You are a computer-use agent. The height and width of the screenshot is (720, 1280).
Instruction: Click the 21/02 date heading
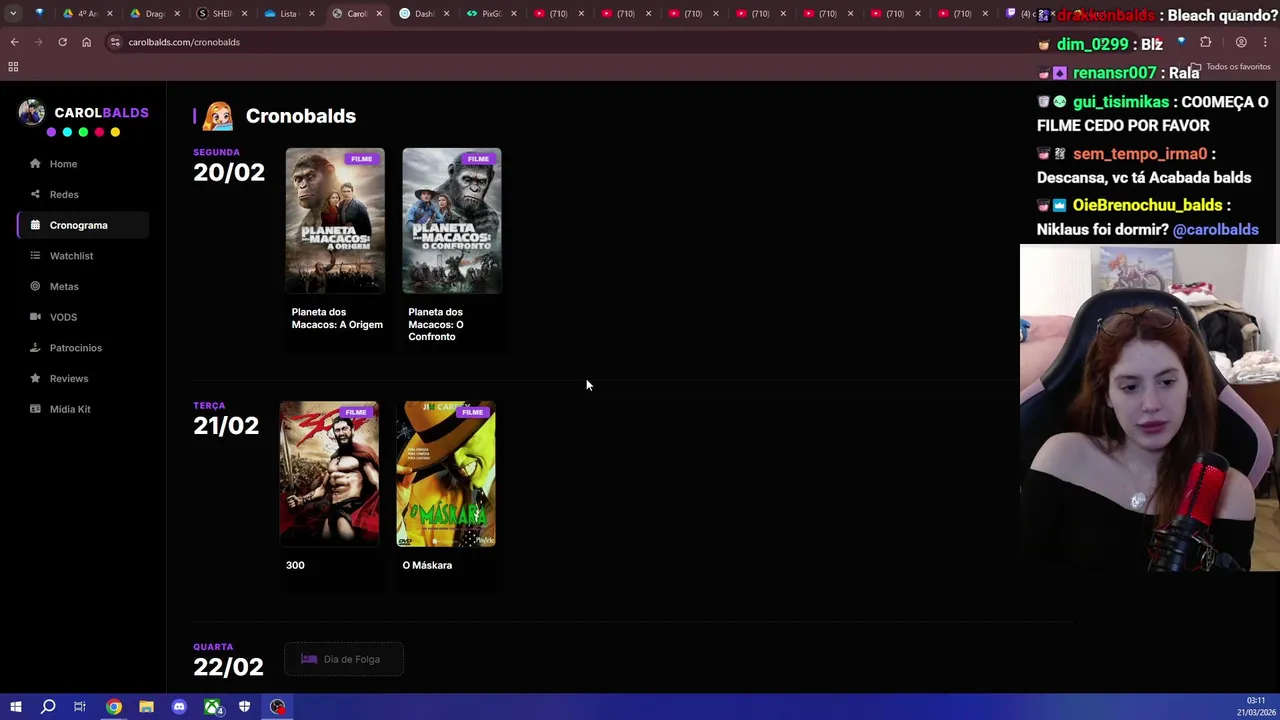(x=226, y=426)
